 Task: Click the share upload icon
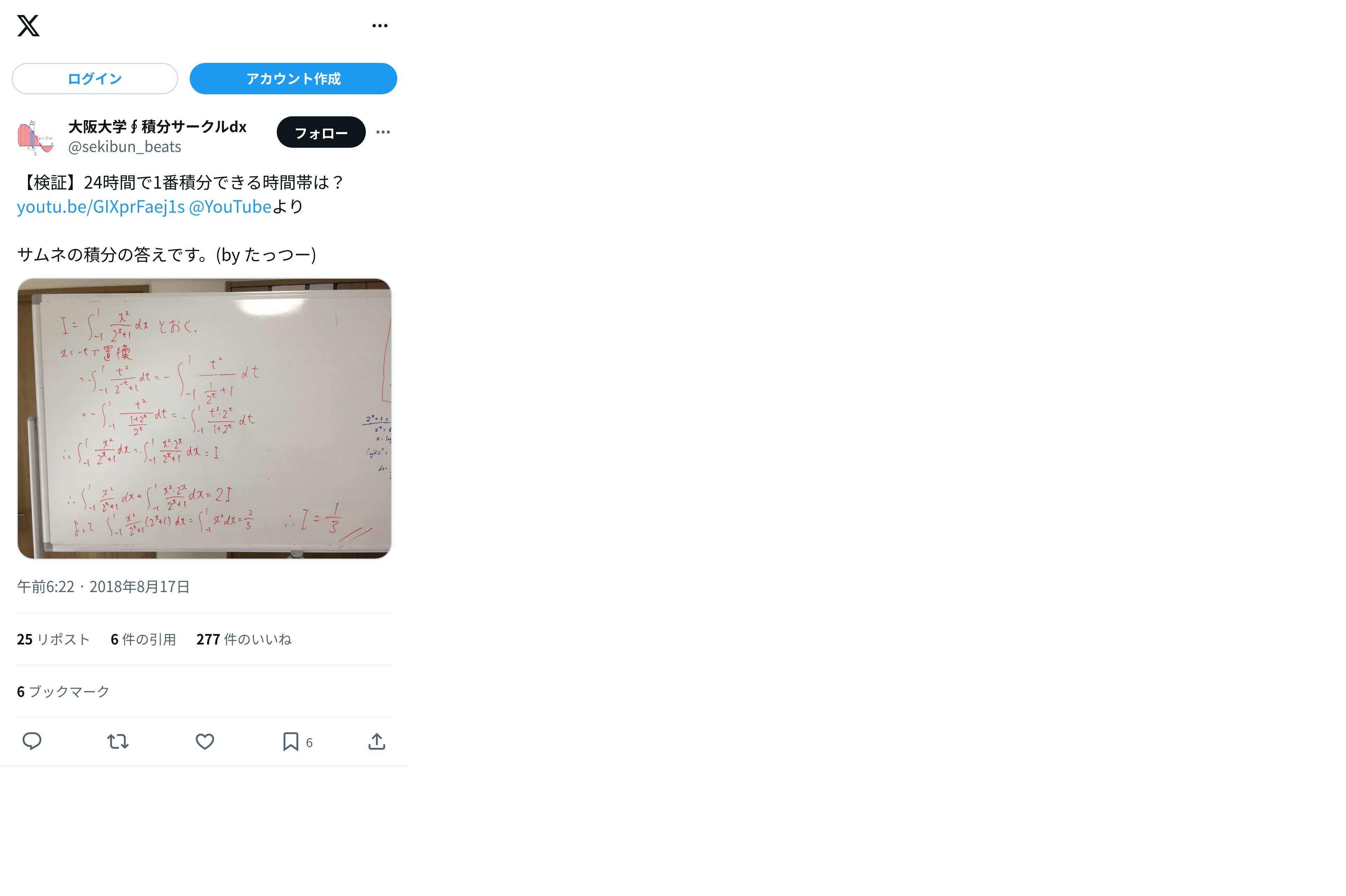click(377, 742)
